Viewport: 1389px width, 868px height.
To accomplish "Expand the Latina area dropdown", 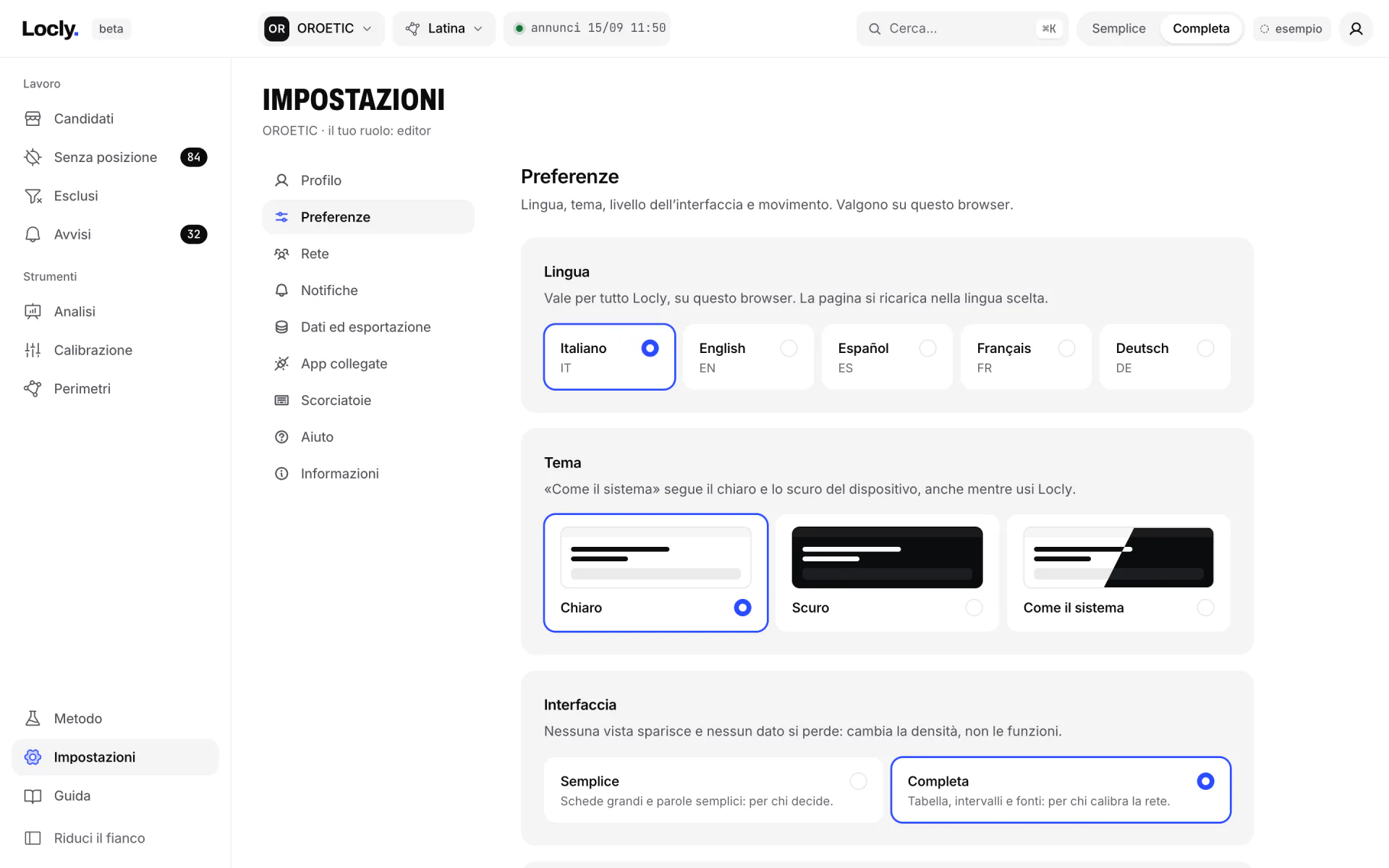I will click(444, 29).
